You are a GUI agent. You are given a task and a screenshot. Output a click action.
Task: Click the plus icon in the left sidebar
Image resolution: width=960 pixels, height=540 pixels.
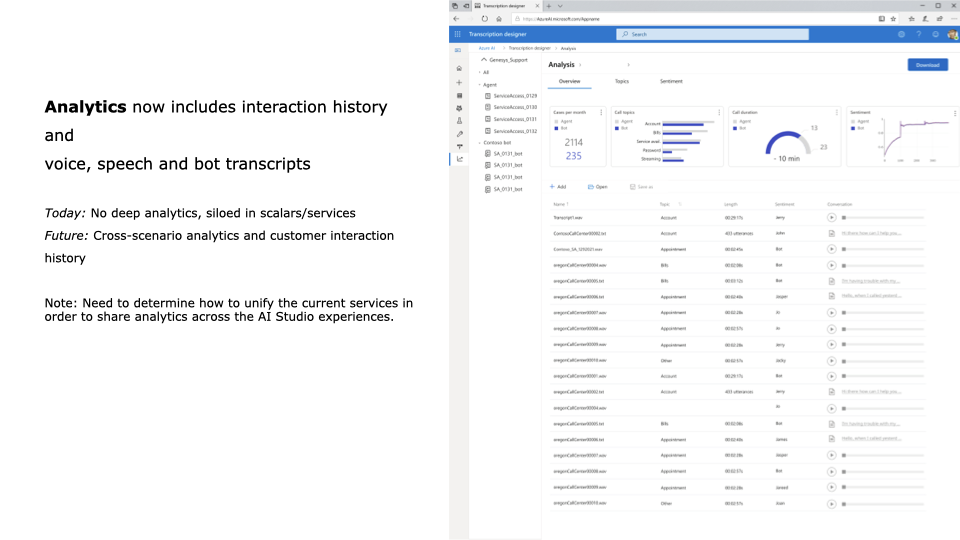pyautogui.click(x=459, y=82)
